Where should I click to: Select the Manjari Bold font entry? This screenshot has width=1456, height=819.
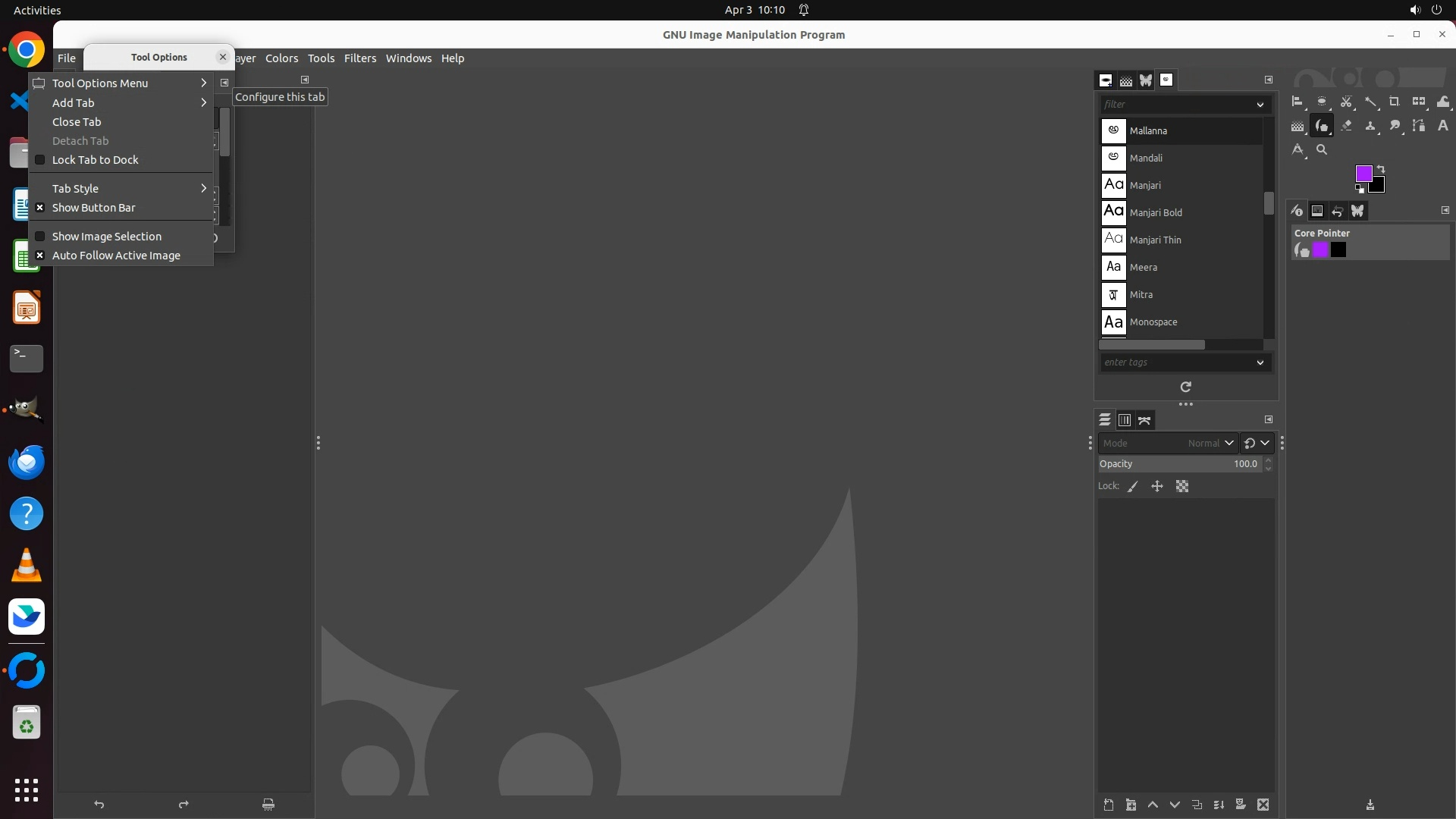click(x=1156, y=212)
